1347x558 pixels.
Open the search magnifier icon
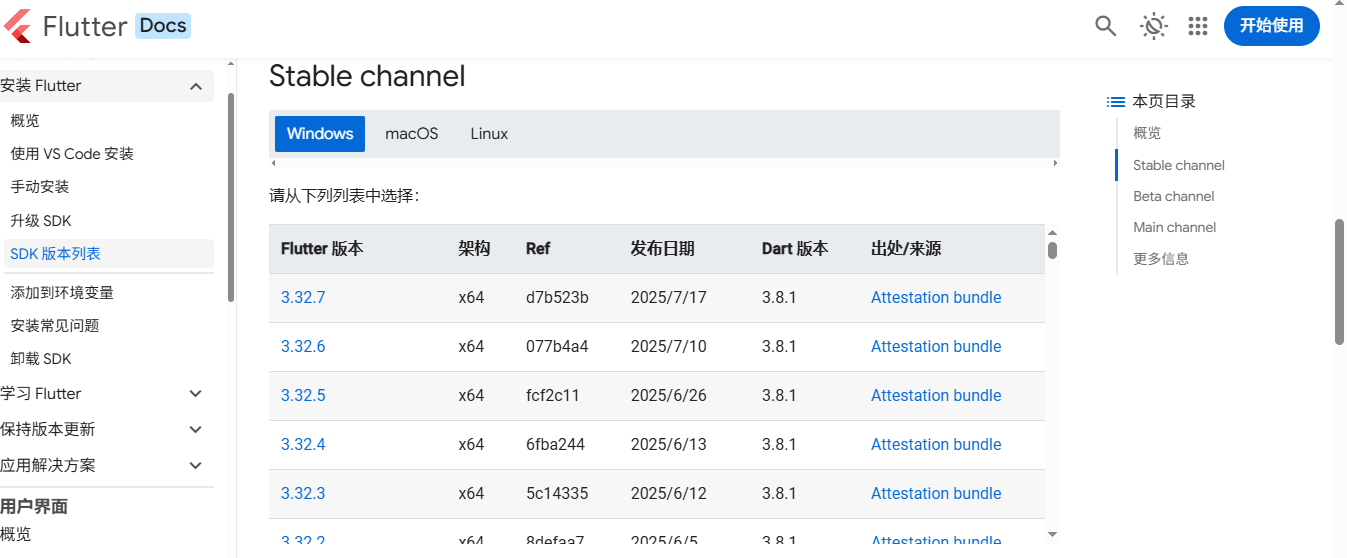(x=1105, y=26)
